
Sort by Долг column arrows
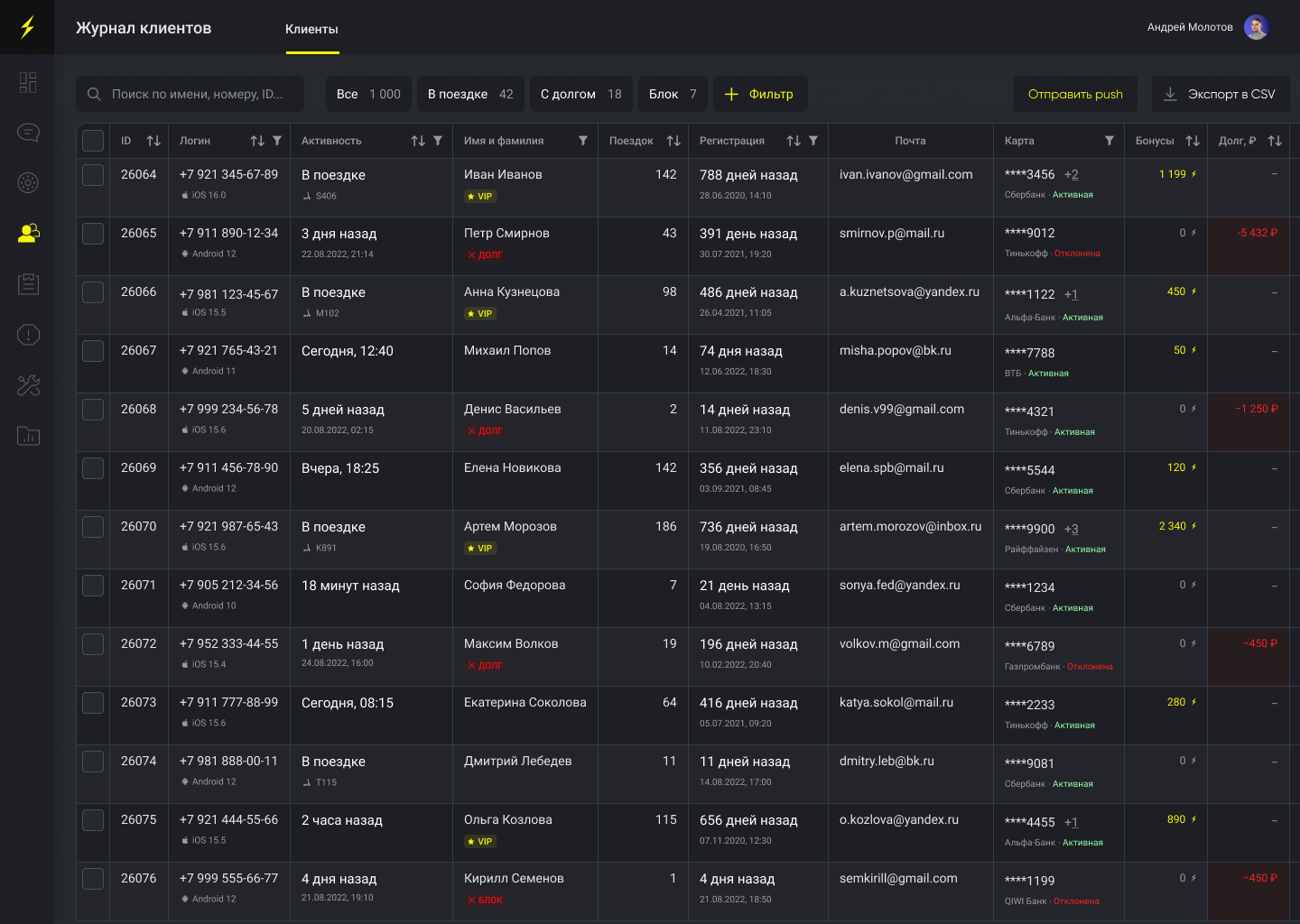pos(1275,141)
